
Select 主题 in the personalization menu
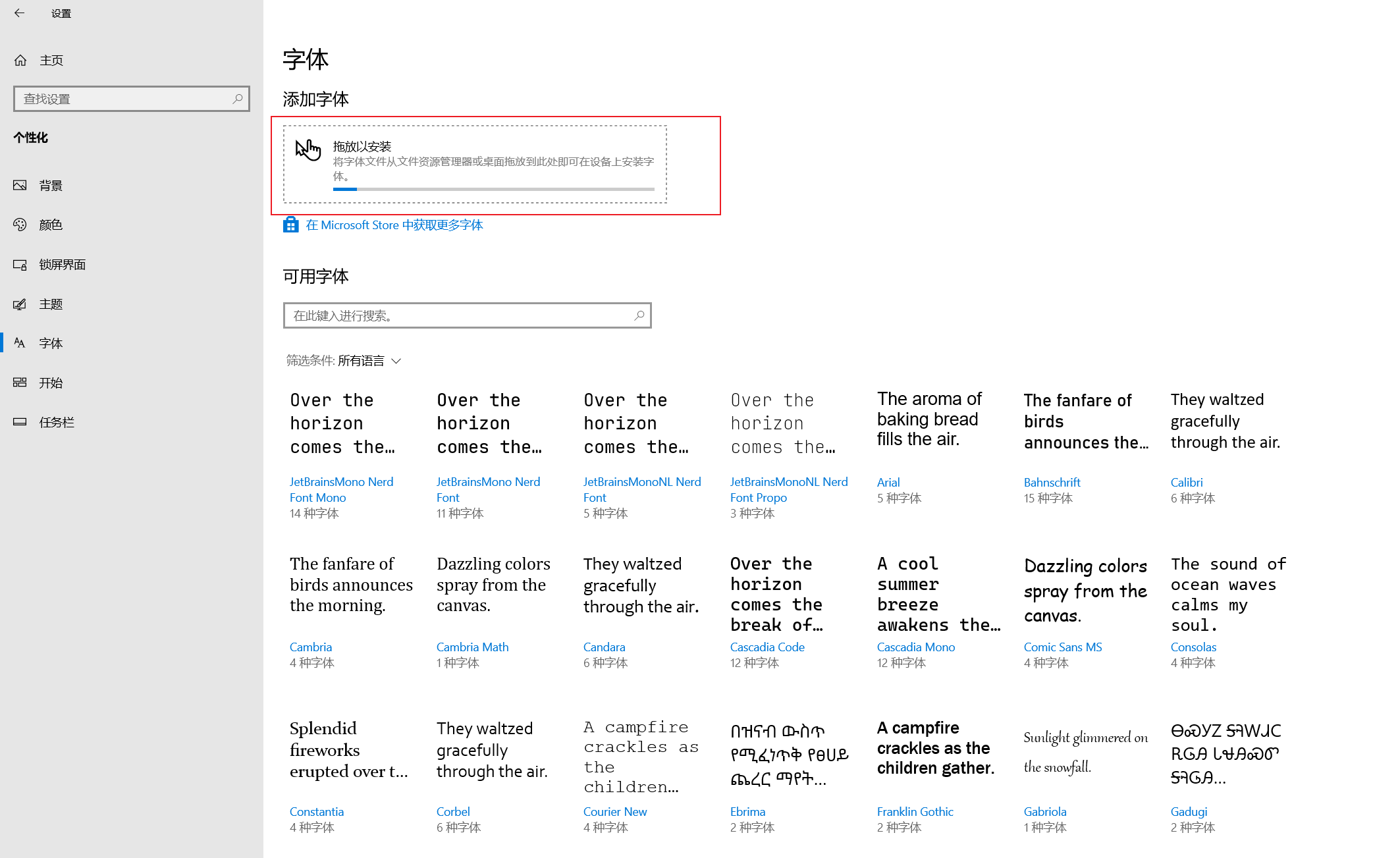(51, 304)
